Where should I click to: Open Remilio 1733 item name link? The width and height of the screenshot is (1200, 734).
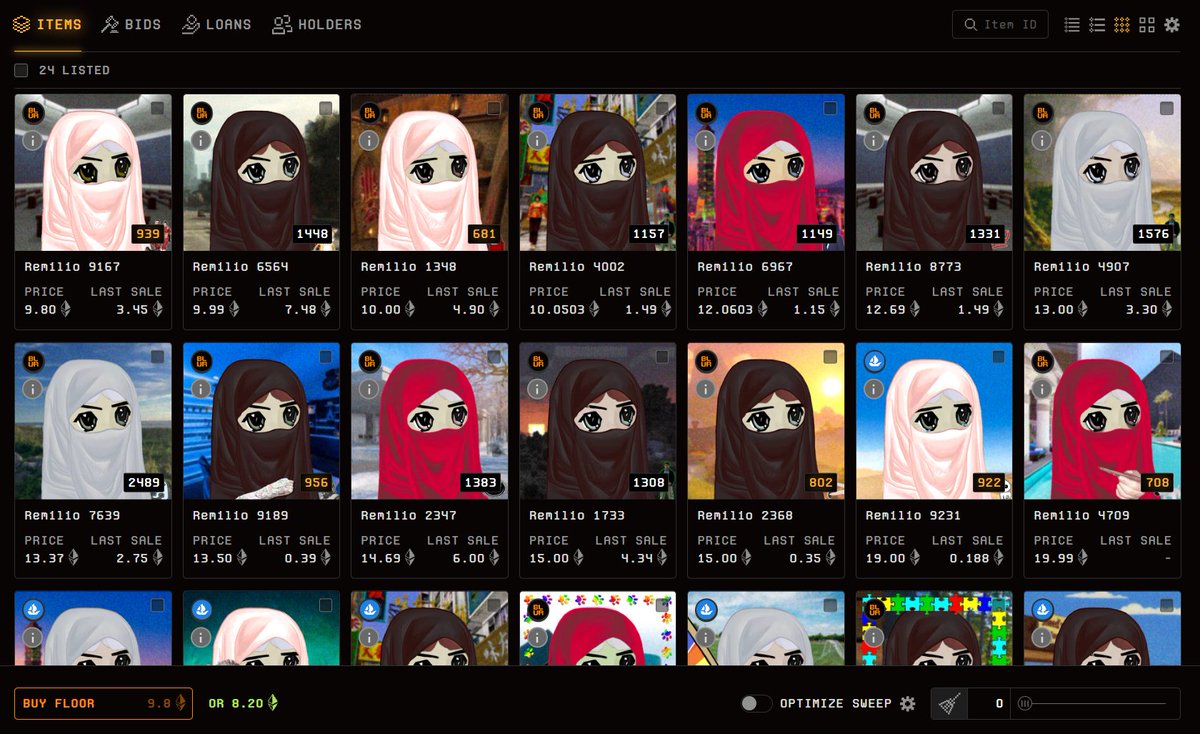pyautogui.click(x=577, y=515)
